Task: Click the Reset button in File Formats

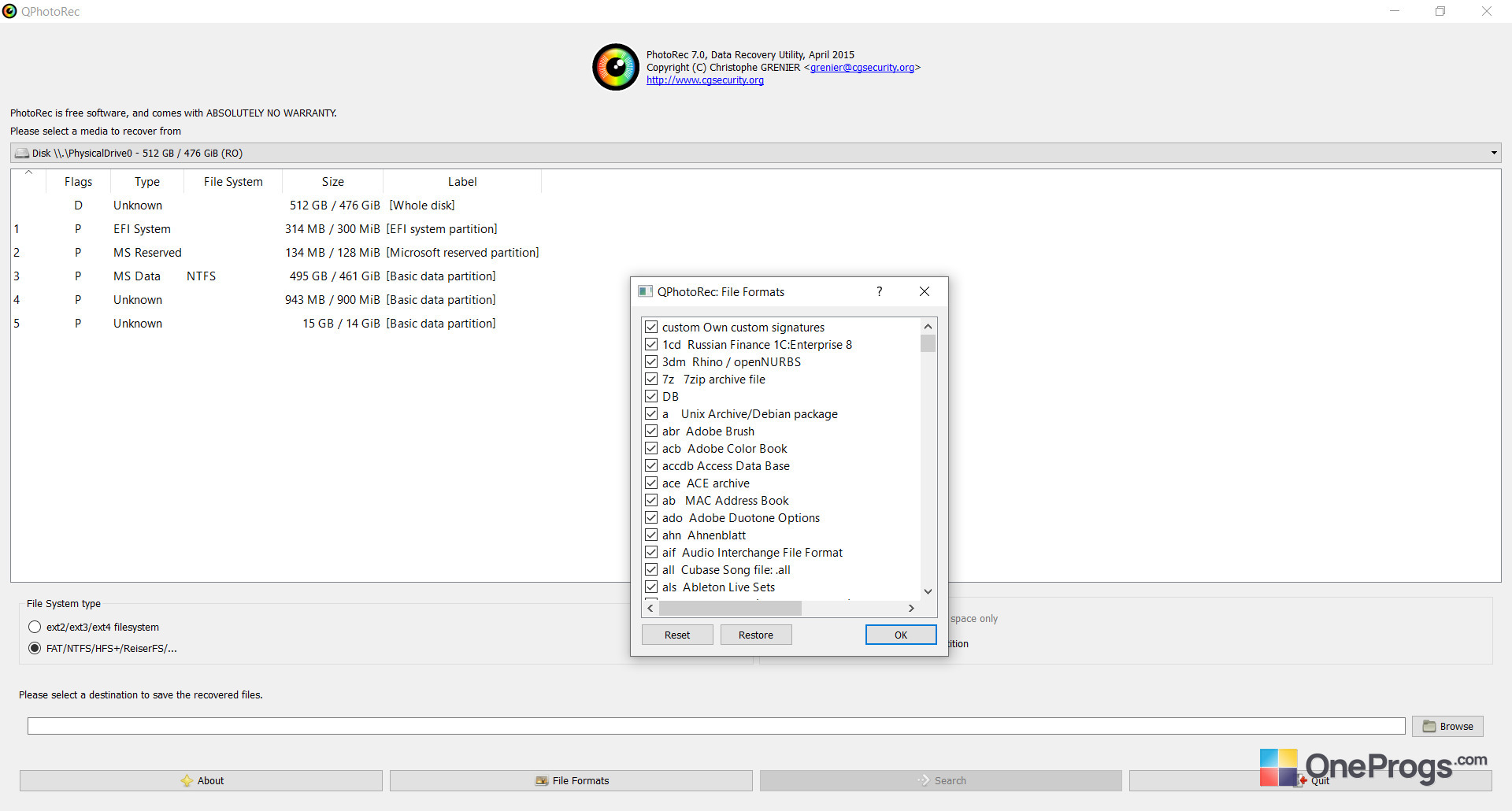Action: [677, 635]
